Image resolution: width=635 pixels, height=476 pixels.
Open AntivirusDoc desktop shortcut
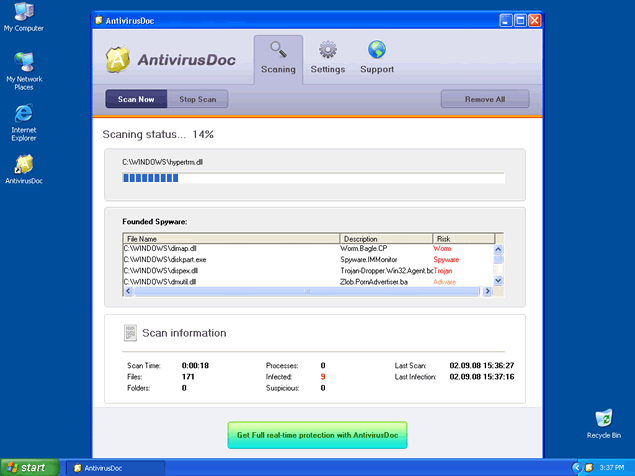point(23,164)
